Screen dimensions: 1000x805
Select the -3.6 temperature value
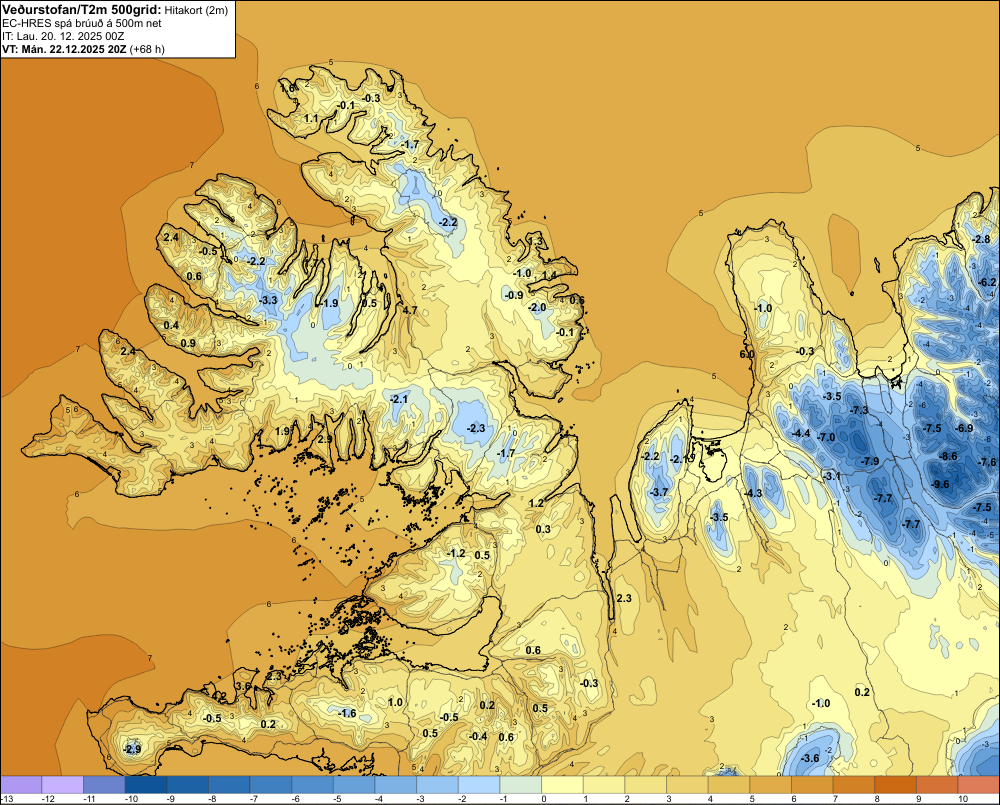[810, 758]
